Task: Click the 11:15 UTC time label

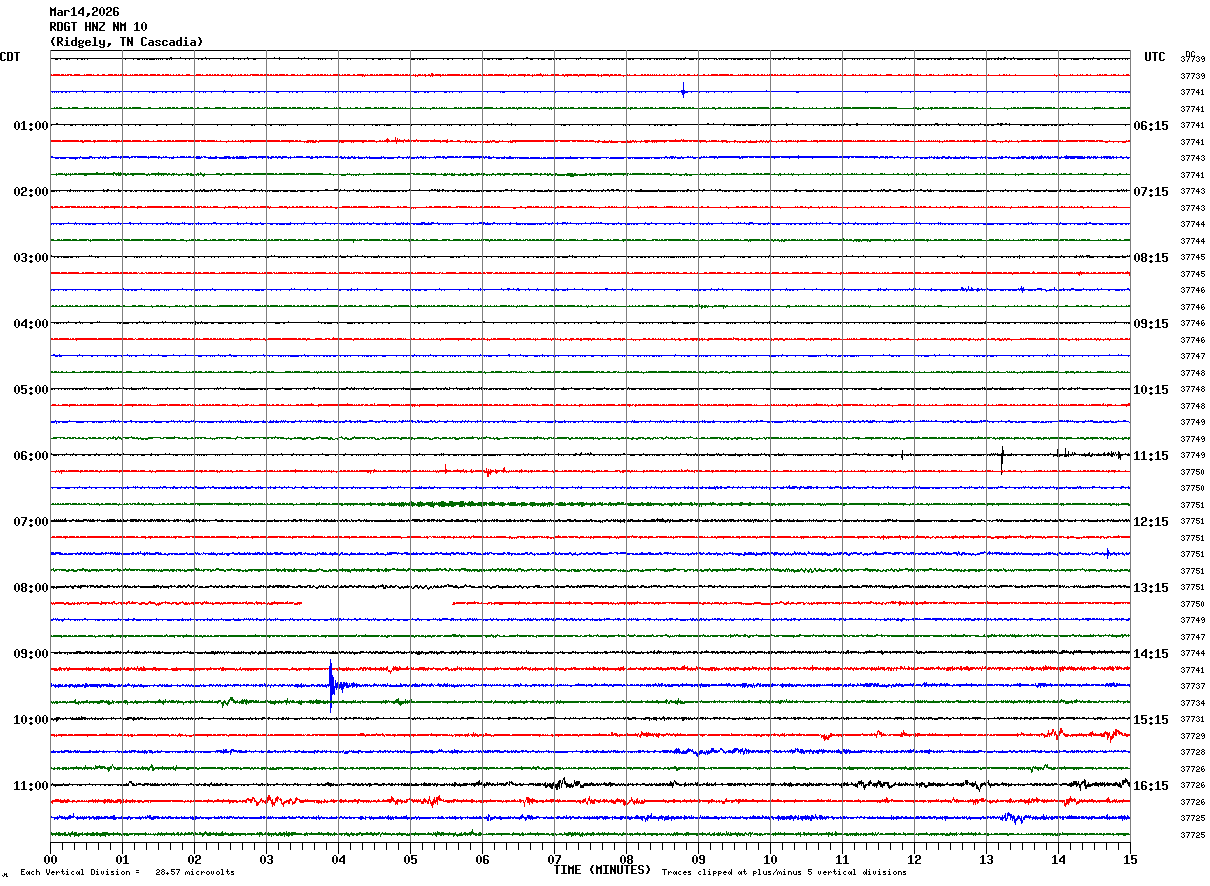Action: 1150,456
